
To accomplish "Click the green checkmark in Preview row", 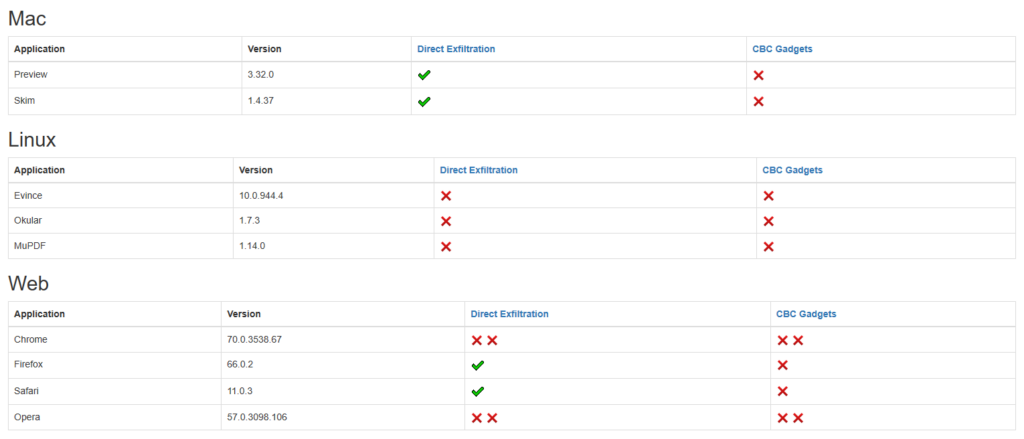I will (424, 75).
